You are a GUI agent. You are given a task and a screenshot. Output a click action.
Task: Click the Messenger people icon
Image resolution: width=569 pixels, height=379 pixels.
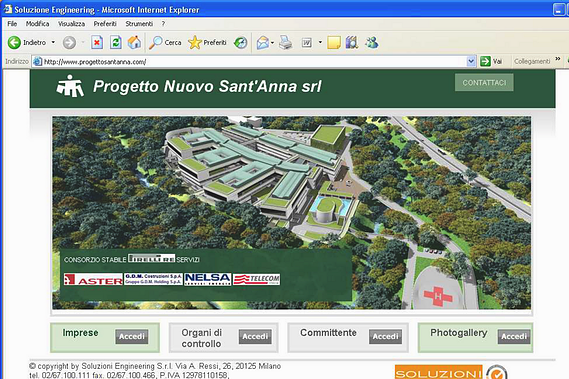point(372,42)
